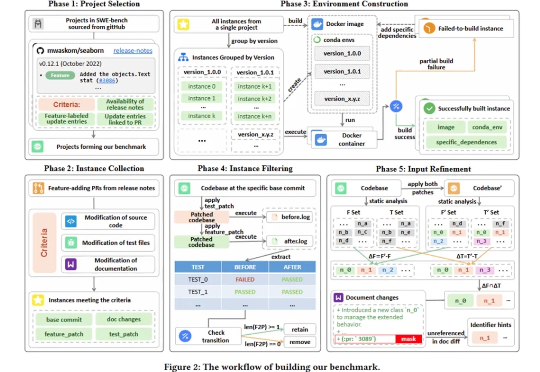Click the vertical orange 'Criteria' box in Phase 2
This screenshot has height=372, width=540.
44,243
